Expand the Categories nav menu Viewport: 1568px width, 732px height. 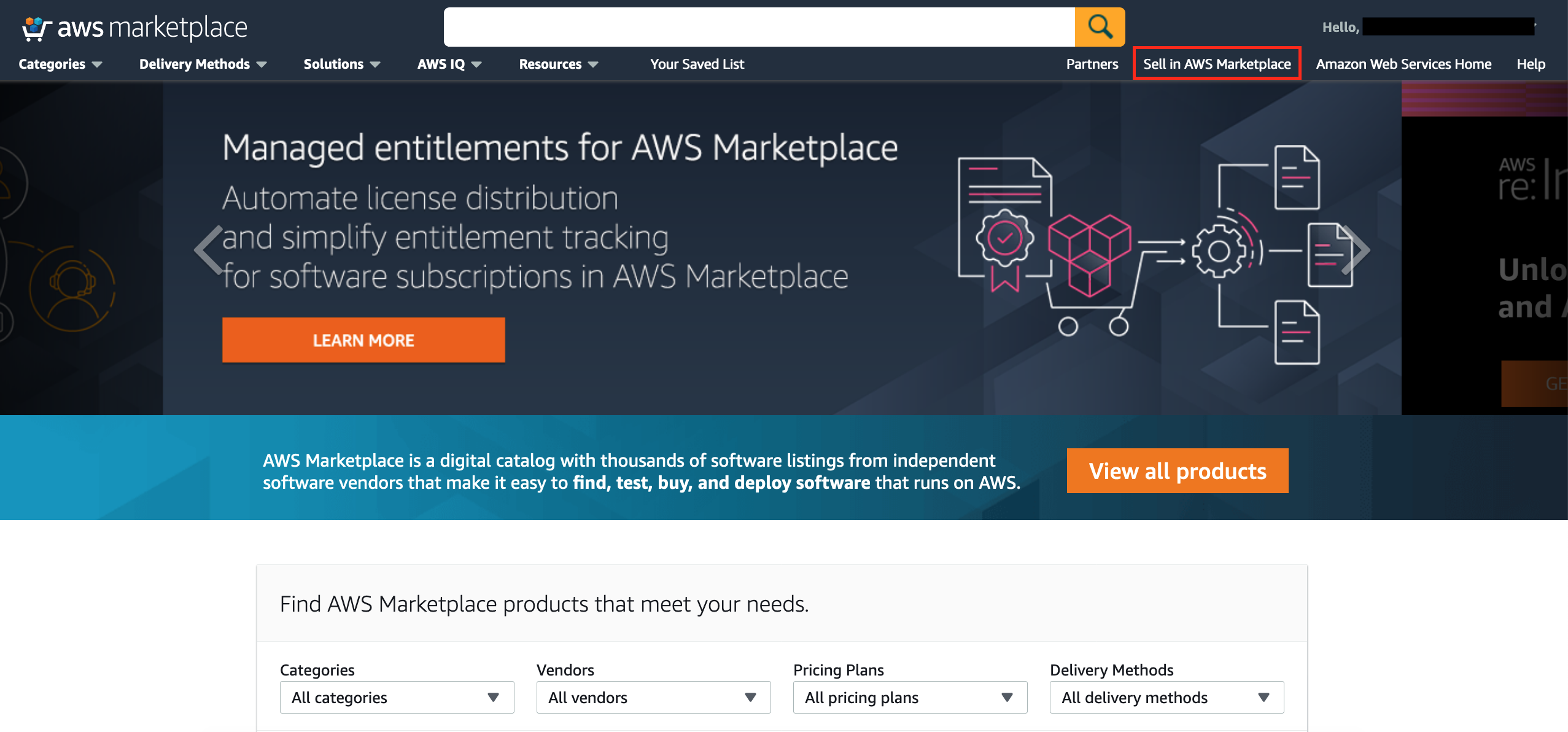tap(60, 64)
